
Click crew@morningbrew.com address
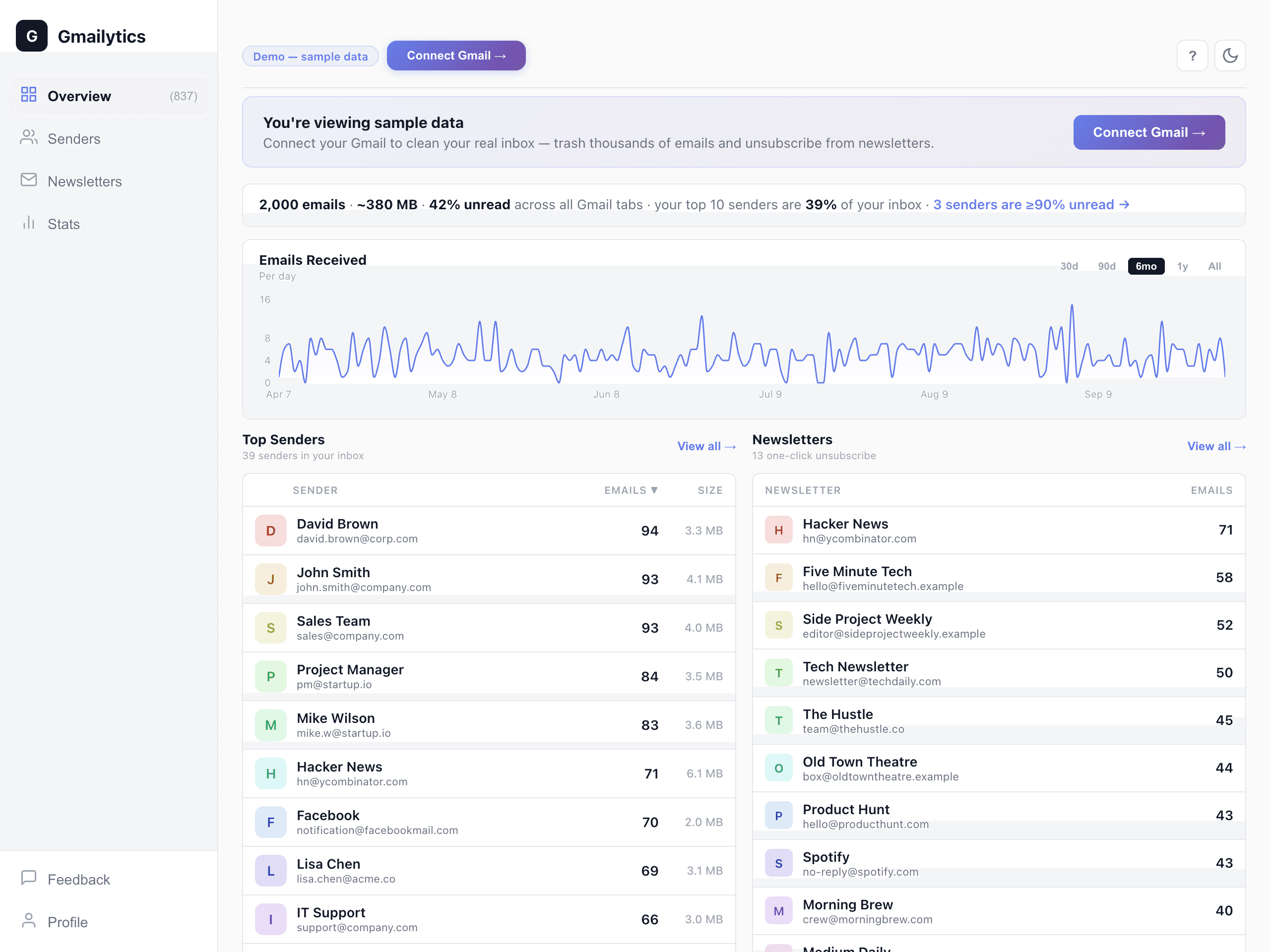pyautogui.click(x=868, y=919)
